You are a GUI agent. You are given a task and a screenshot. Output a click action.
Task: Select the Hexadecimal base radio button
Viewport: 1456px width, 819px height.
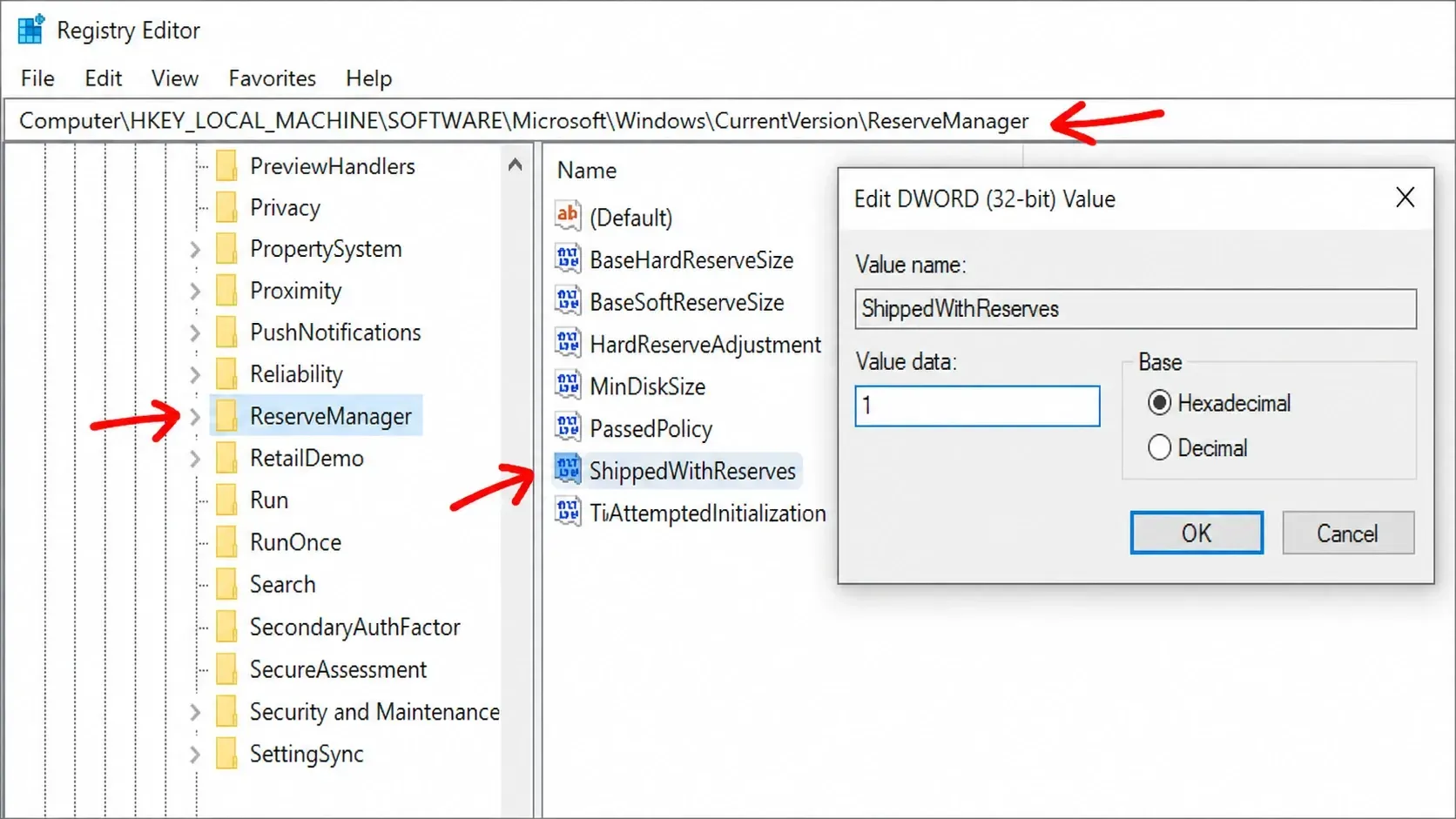tap(1159, 403)
